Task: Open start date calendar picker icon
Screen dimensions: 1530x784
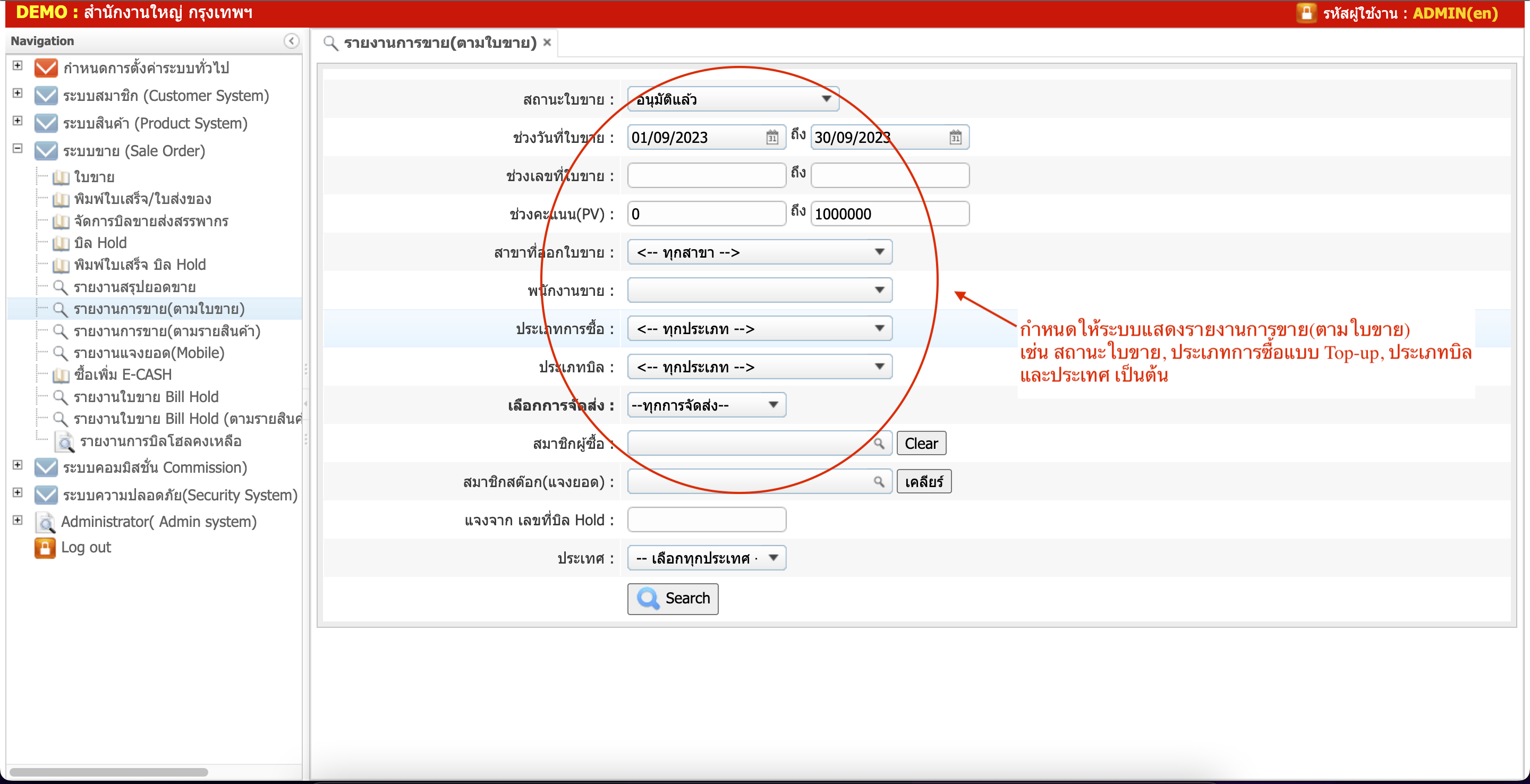Action: pos(771,138)
